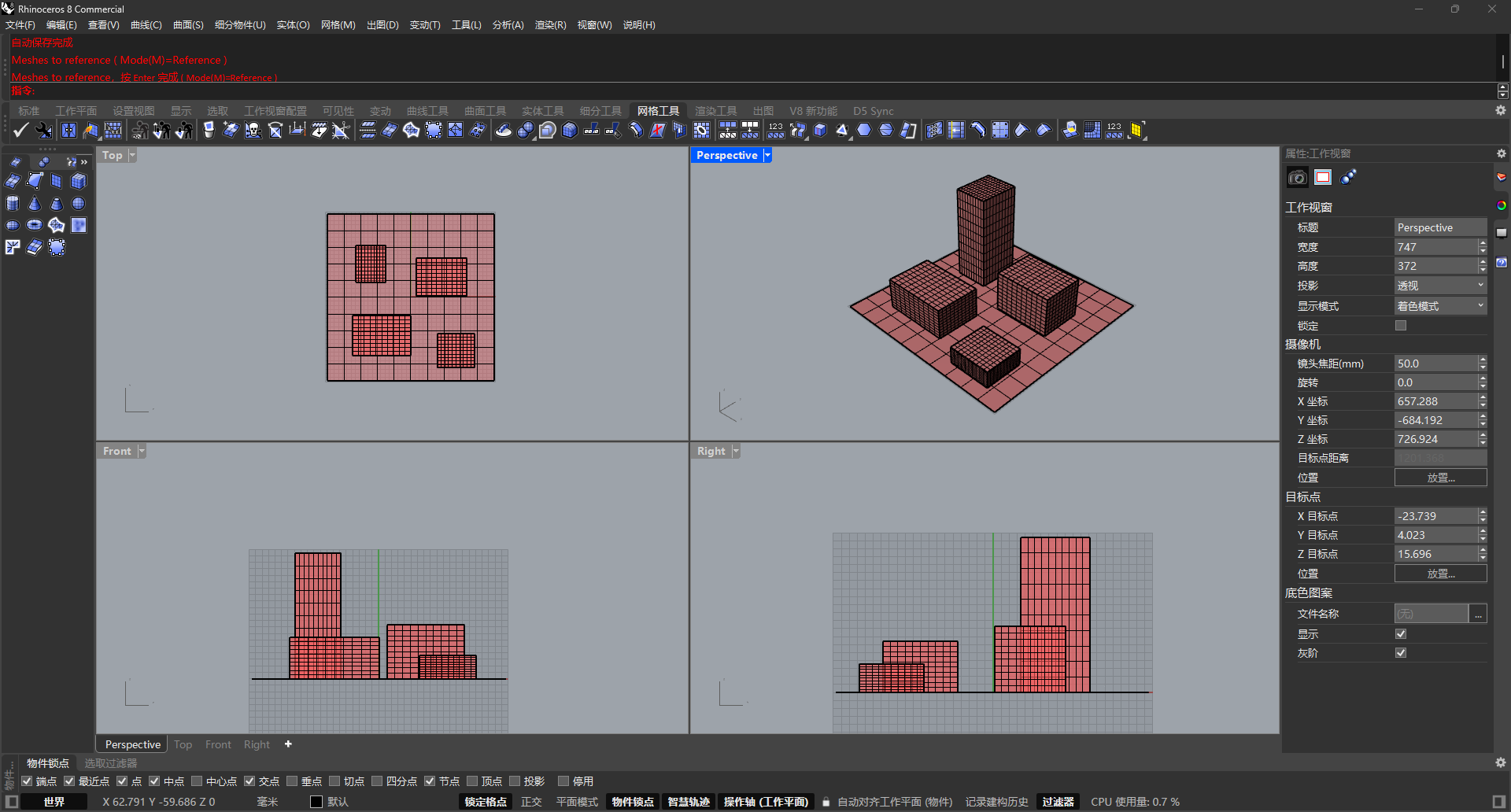Image resolution: width=1511 pixels, height=812 pixels.
Task: Enable the 垂点 perpendicular snap checkbox
Action: (x=292, y=781)
